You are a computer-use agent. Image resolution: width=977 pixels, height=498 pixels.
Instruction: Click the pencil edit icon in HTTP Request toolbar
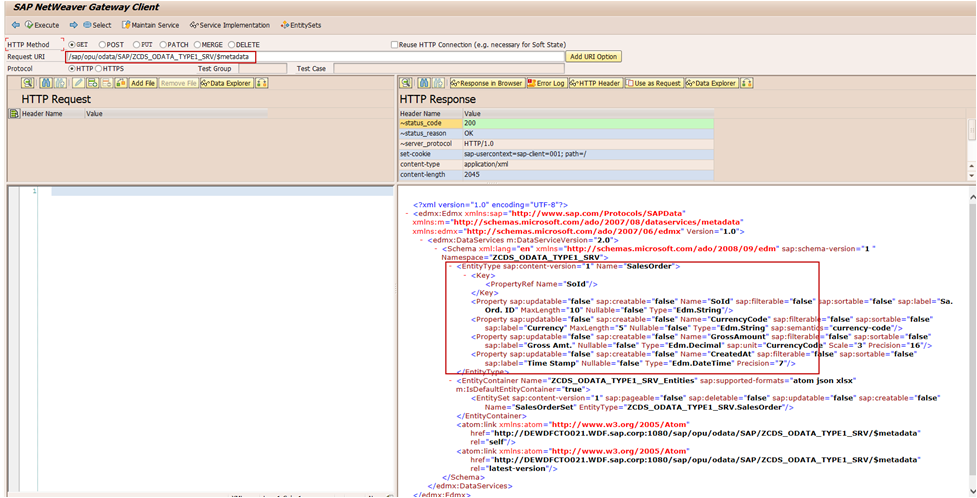pyautogui.click(x=78, y=83)
